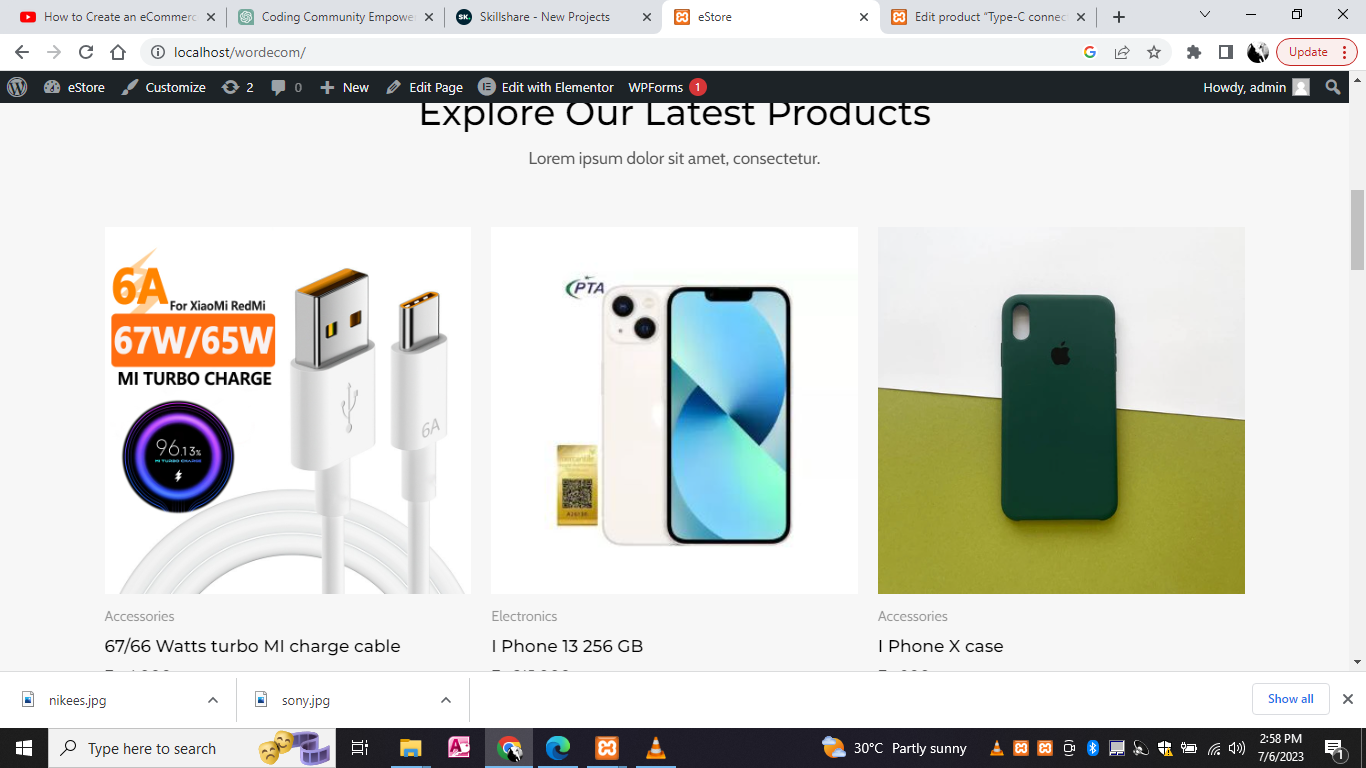Click the Chrome Update button

tap(1316, 52)
